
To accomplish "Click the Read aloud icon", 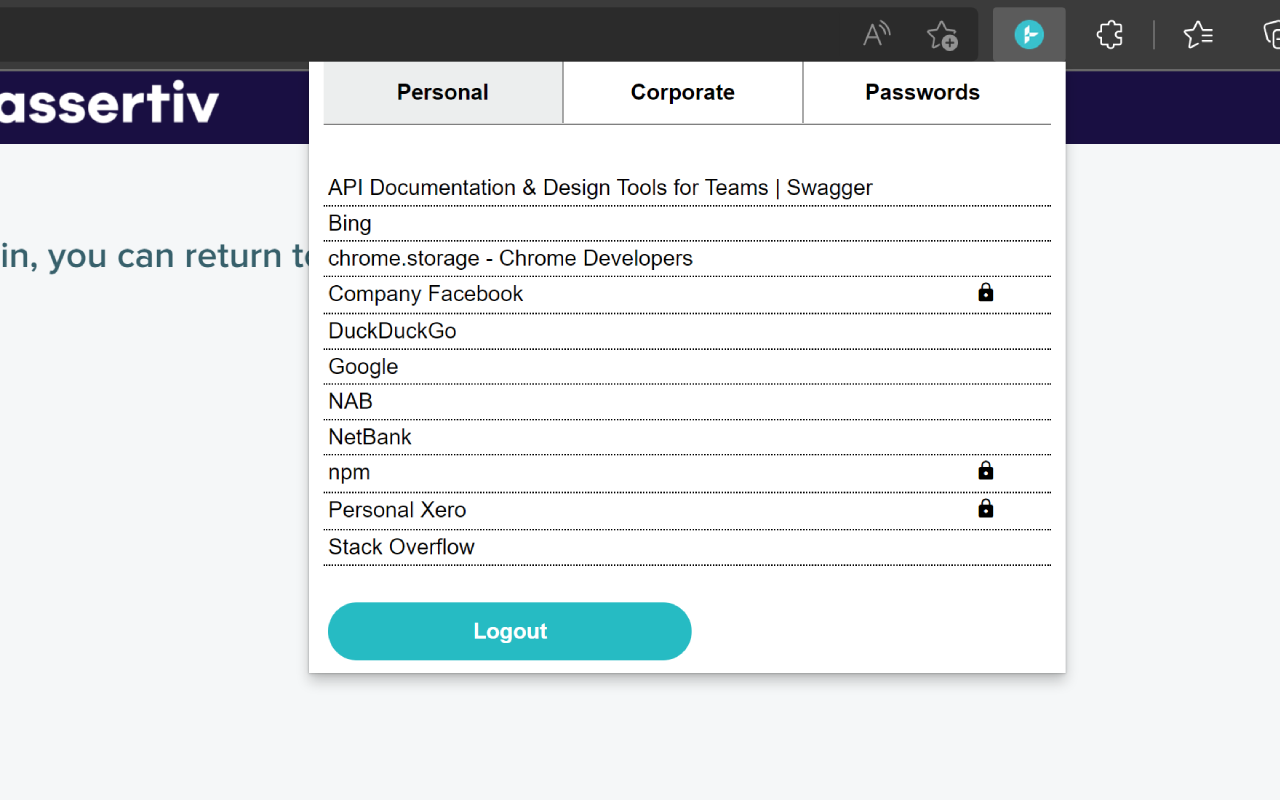I will click(x=876, y=35).
